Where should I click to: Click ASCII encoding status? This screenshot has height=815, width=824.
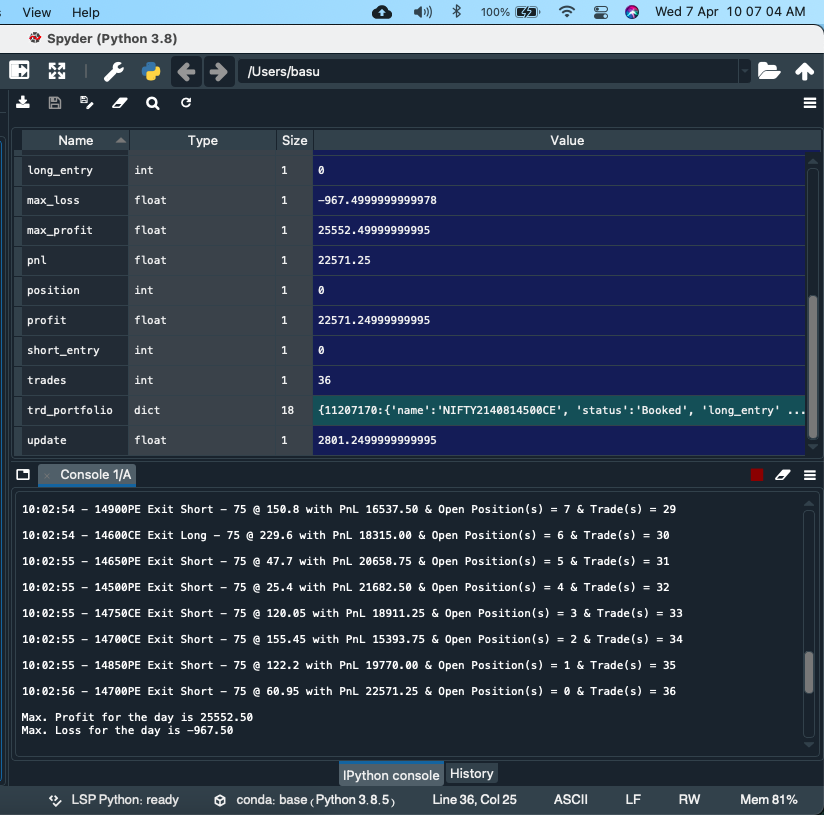pyautogui.click(x=571, y=800)
